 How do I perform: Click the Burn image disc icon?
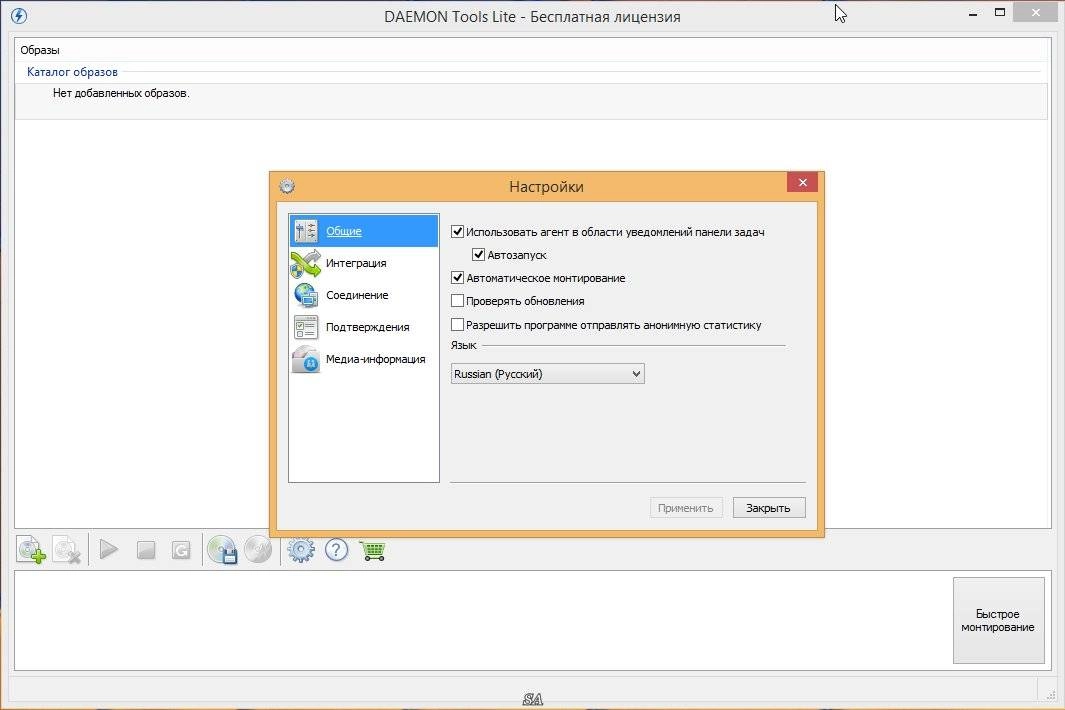(x=258, y=550)
